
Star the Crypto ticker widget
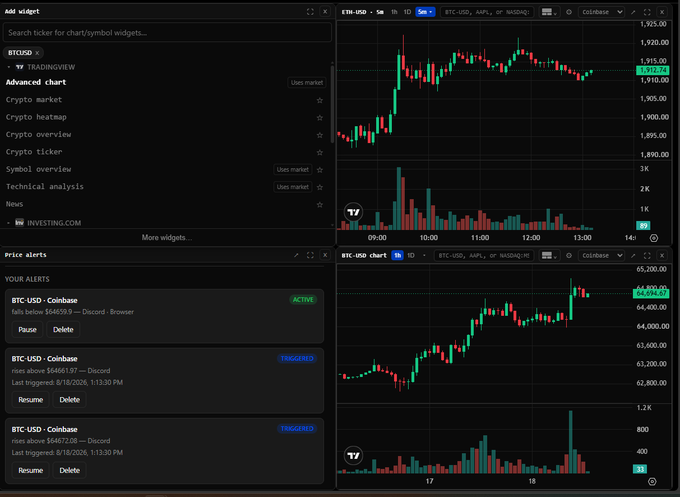320,152
